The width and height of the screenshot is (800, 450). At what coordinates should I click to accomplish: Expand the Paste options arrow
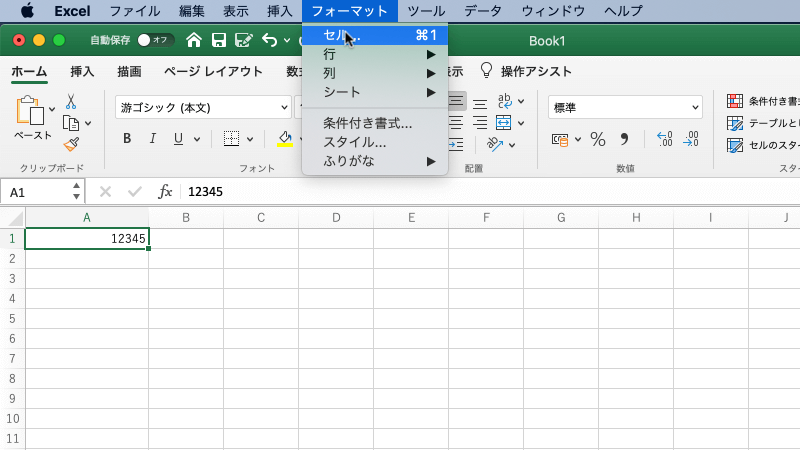(52, 109)
